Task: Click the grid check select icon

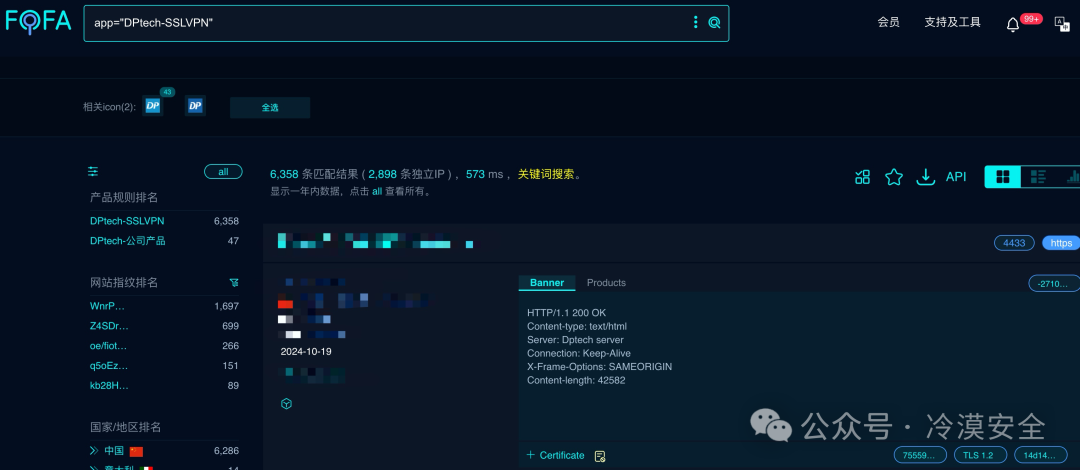Action: [x=862, y=177]
